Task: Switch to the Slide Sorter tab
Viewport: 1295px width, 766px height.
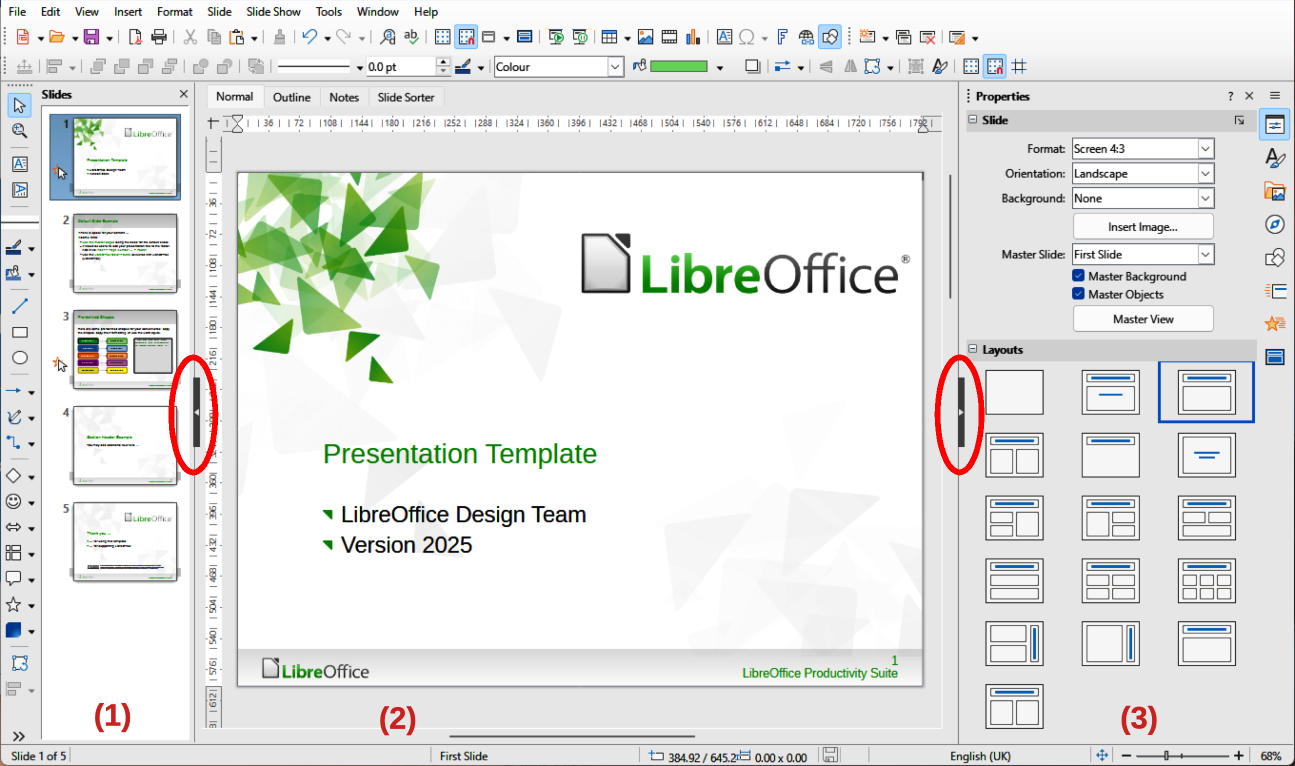Action: [406, 97]
